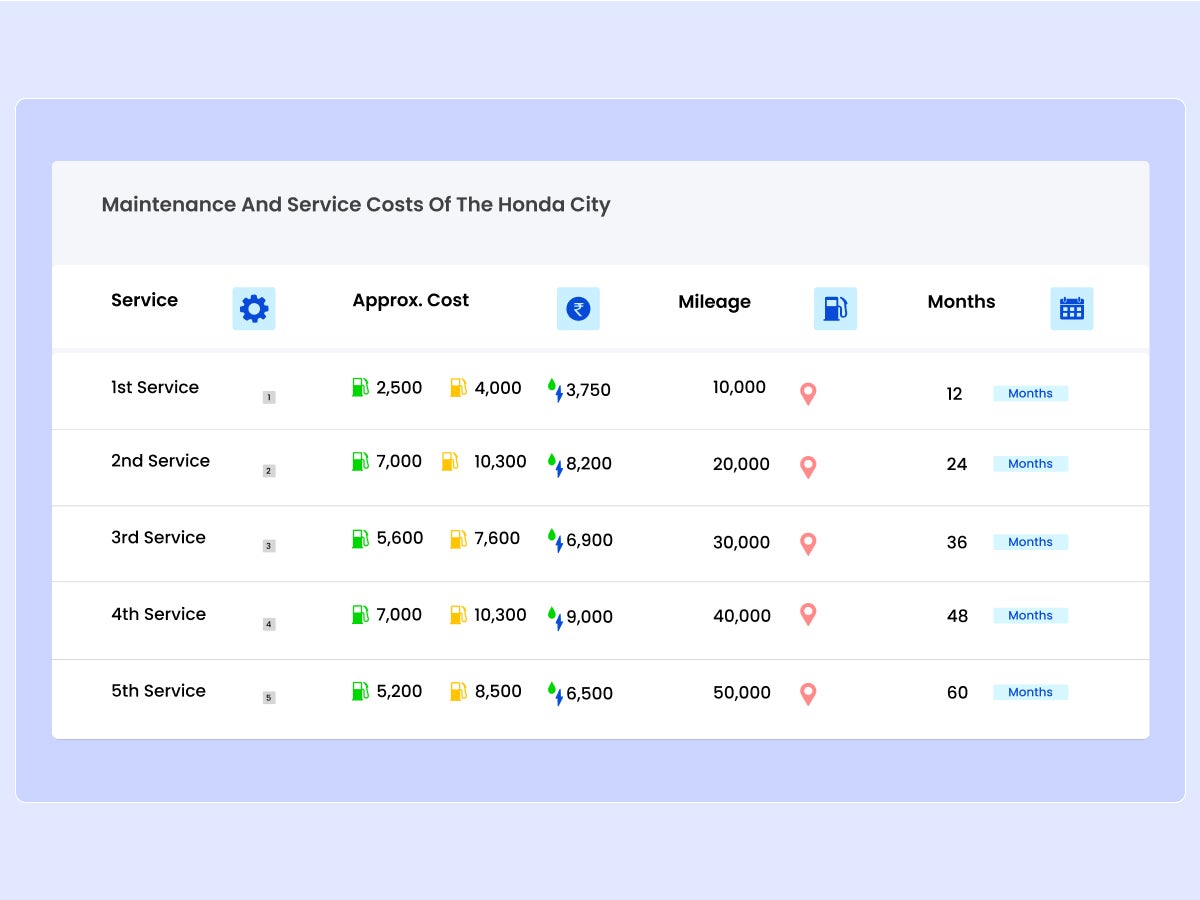Click the number 1 badge next to 1st Service
This screenshot has height=900, width=1200.
268,395
